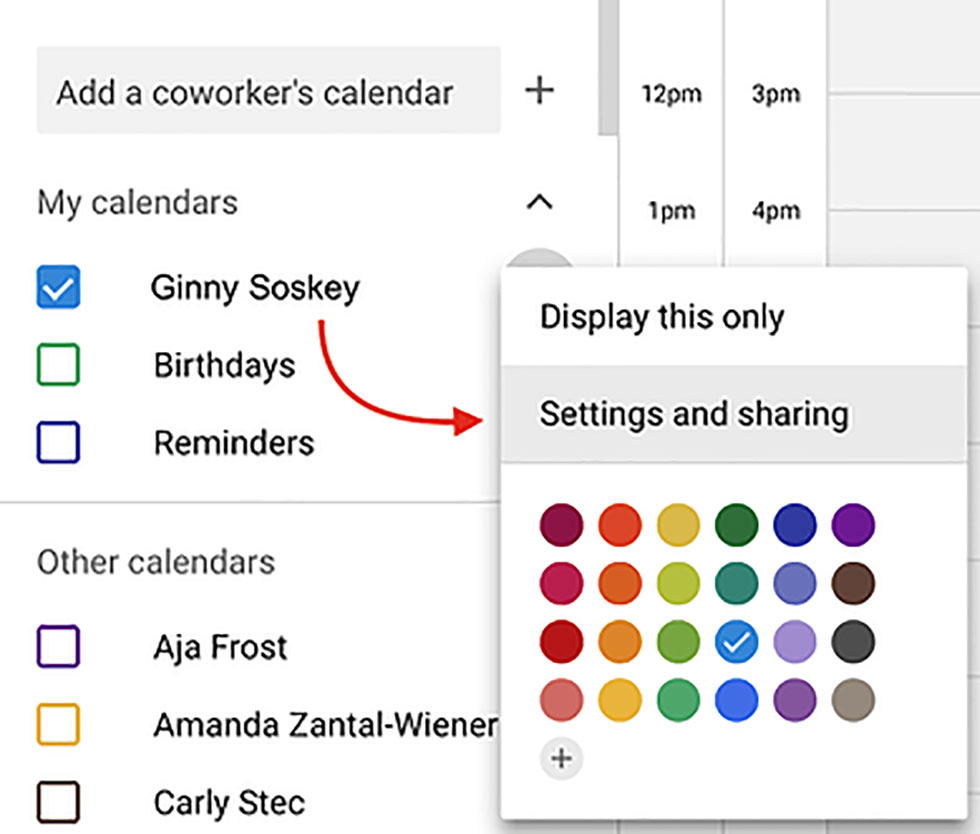Check the Reminders calendar checkbox
980x834 pixels.
pyautogui.click(x=58, y=442)
